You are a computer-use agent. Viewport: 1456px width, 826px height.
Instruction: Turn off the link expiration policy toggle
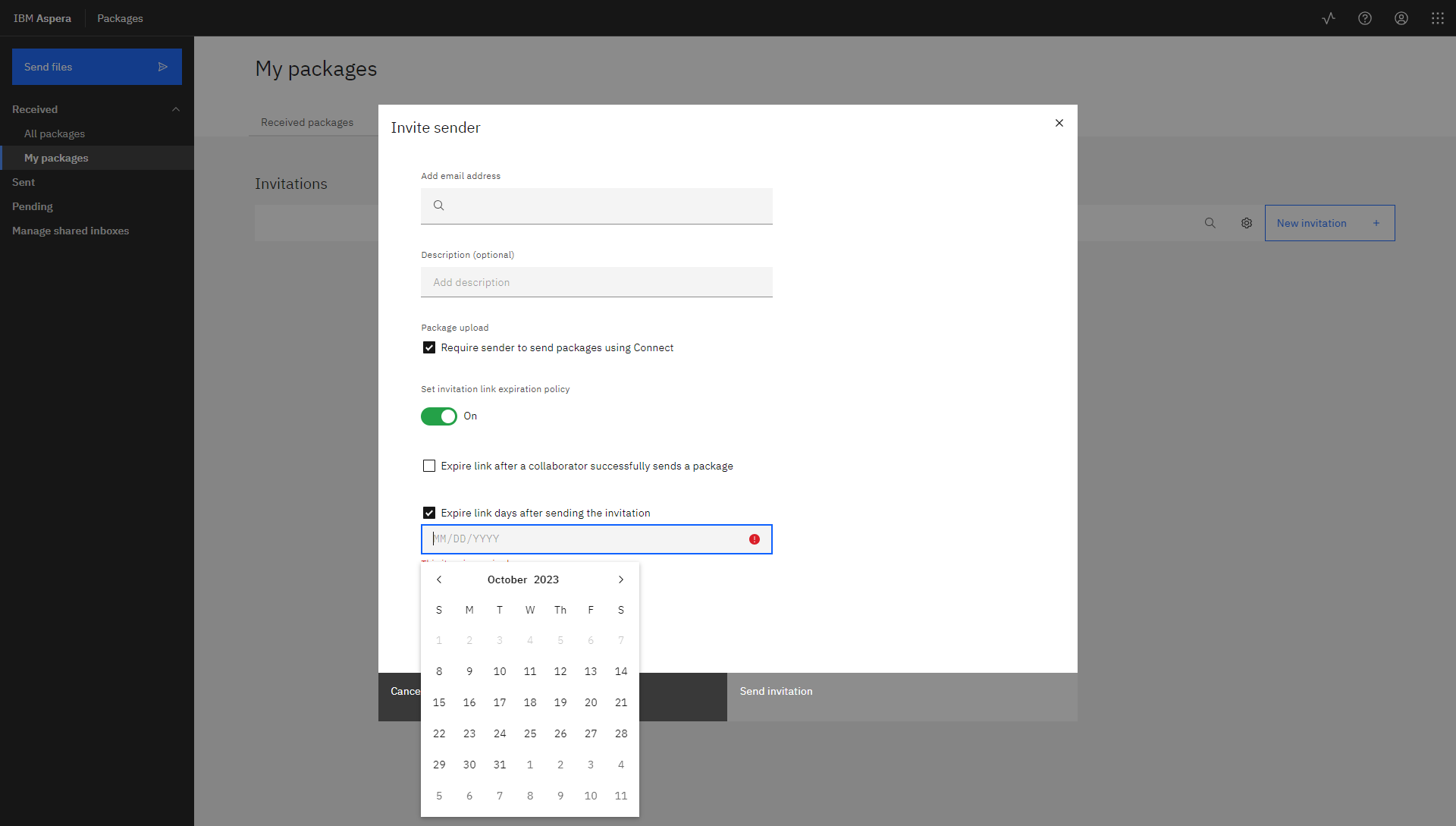[x=439, y=416]
